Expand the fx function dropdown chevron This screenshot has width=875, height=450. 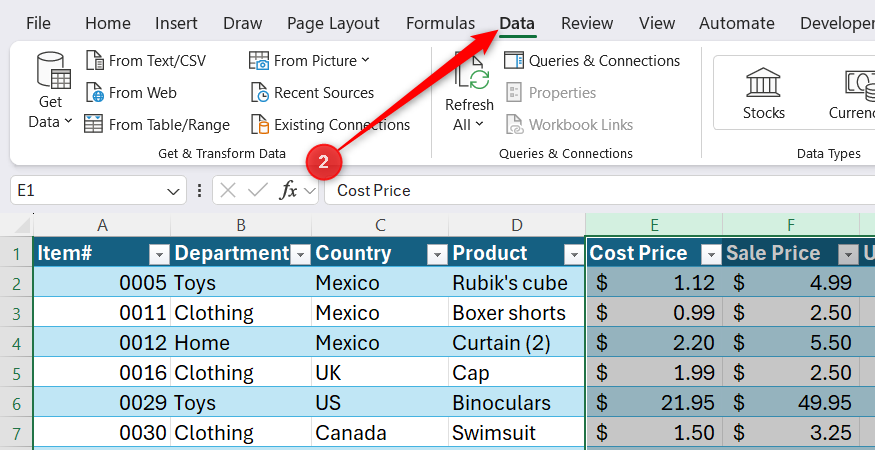coord(309,191)
